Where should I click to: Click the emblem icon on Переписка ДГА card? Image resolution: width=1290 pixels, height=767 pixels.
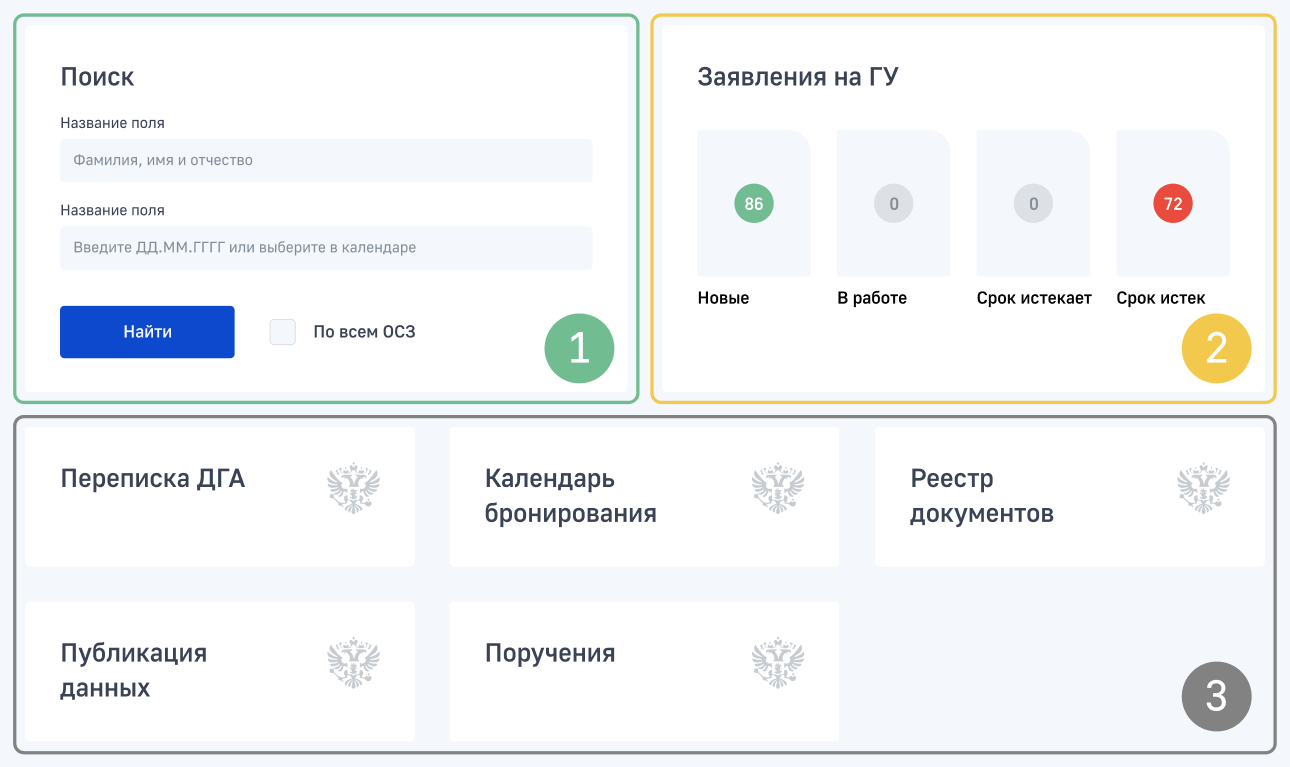354,489
